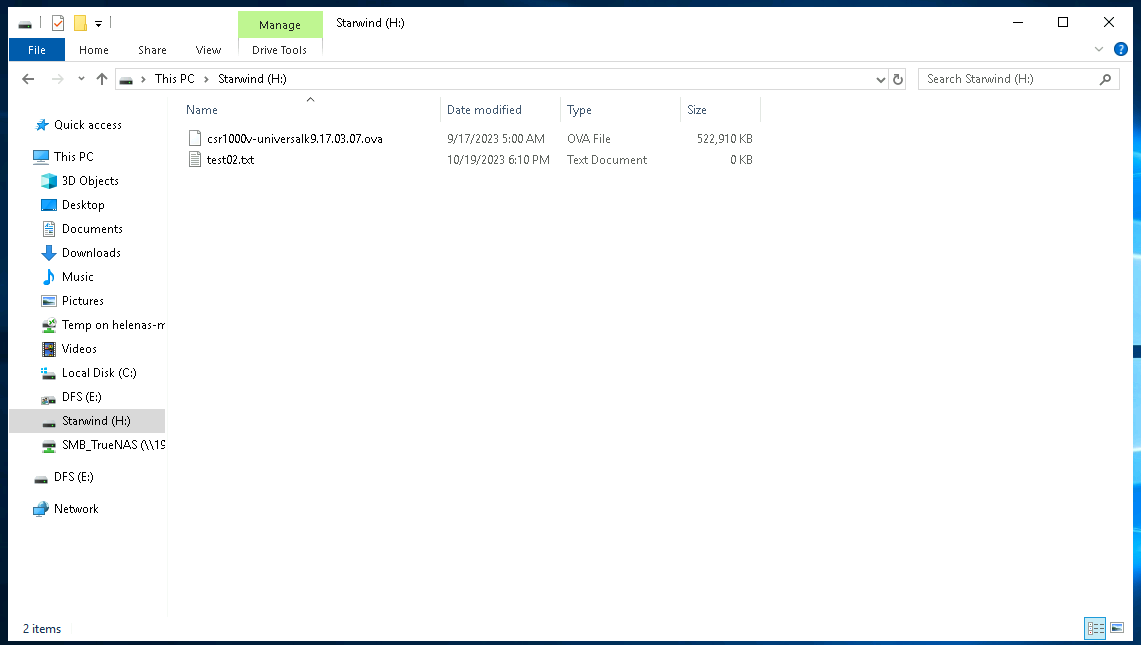Click This PC in address breadcrumb
The image size is (1141, 645).
(174, 79)
